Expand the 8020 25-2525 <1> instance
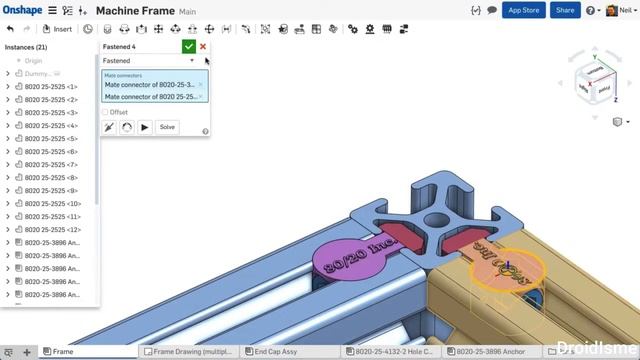The width and height of the screenshot is (640, 360). point(8,87)
